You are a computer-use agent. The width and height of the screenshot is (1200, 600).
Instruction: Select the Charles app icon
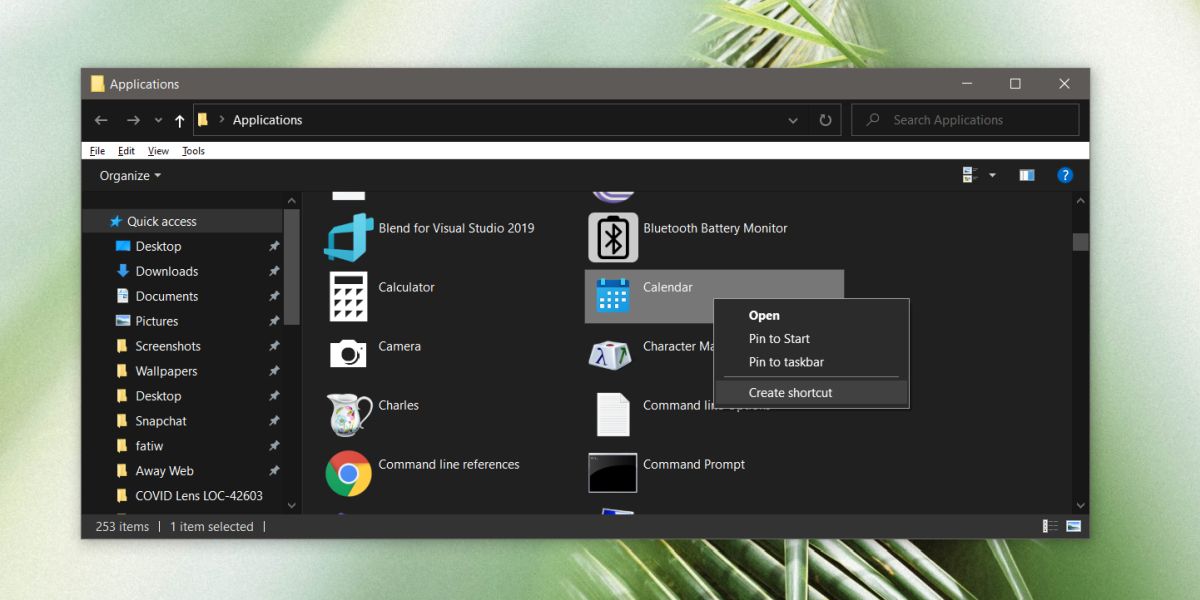[x=349, y=414]
